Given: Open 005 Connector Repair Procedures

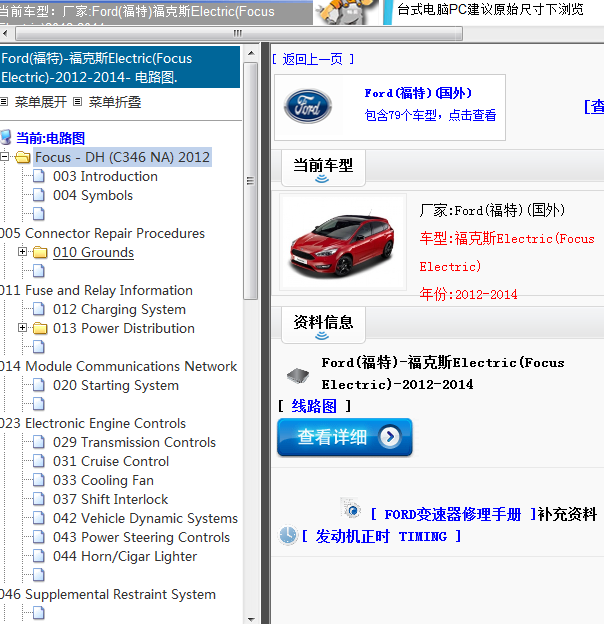Looking at the screenshot, I should tap(102, 233).
